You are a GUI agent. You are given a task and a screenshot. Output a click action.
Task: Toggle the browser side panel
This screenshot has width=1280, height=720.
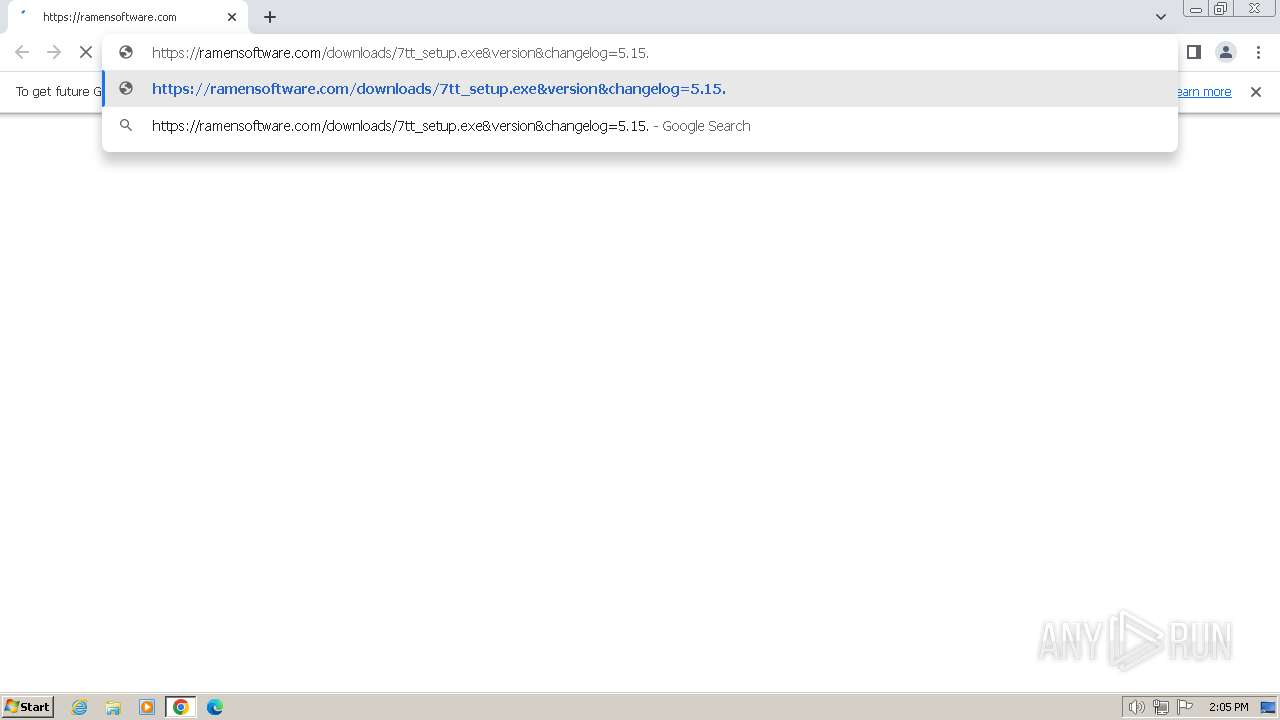pos(1194,52)
